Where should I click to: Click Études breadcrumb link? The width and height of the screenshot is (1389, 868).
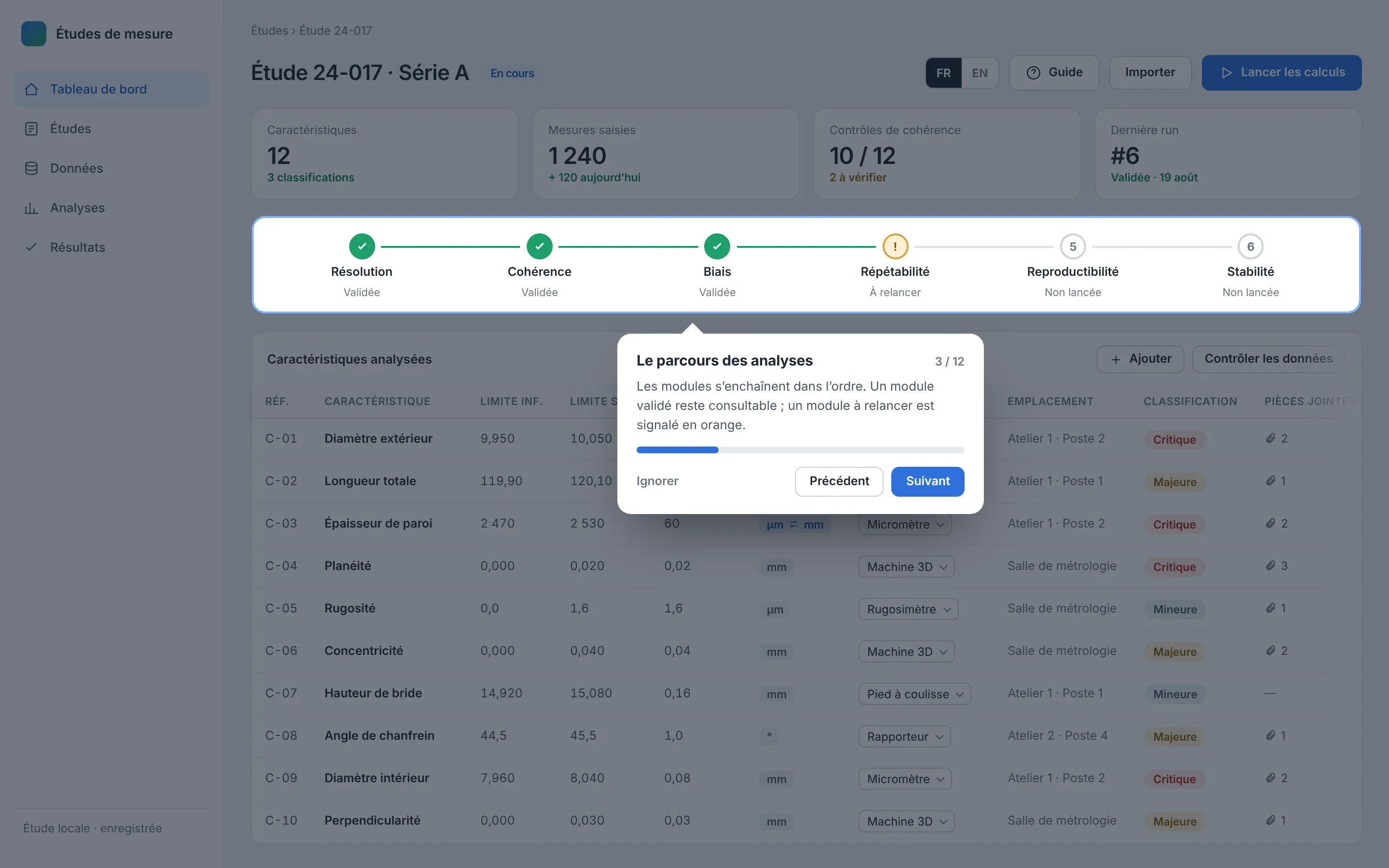point(269,30)
